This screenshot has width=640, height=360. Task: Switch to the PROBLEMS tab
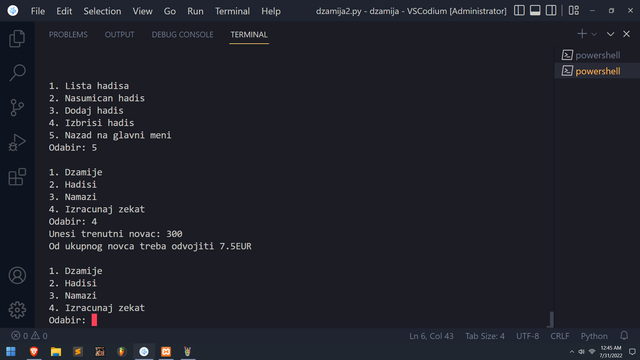68,35
